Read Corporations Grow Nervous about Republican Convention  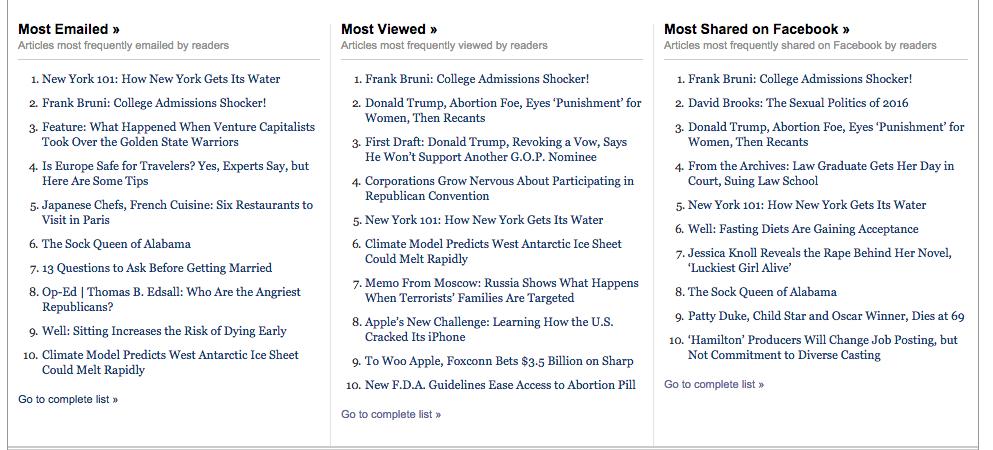[499, 189]
